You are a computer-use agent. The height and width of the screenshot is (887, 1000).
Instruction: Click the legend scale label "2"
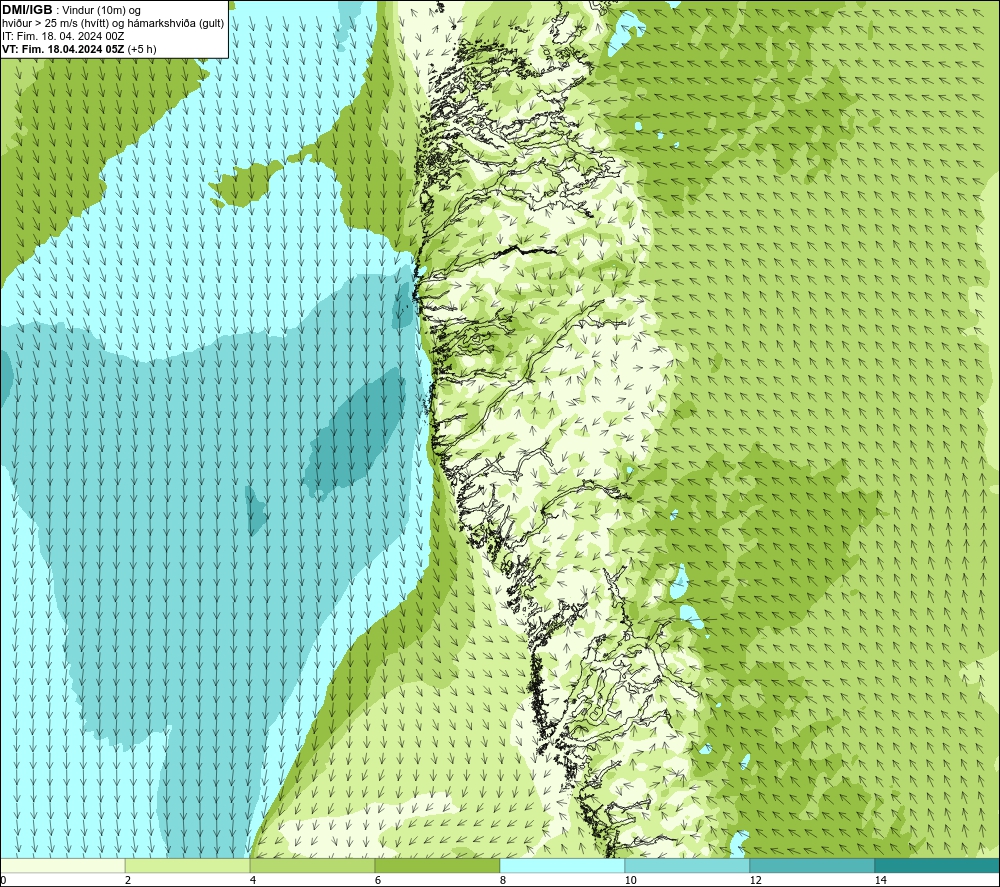point(128,880)
